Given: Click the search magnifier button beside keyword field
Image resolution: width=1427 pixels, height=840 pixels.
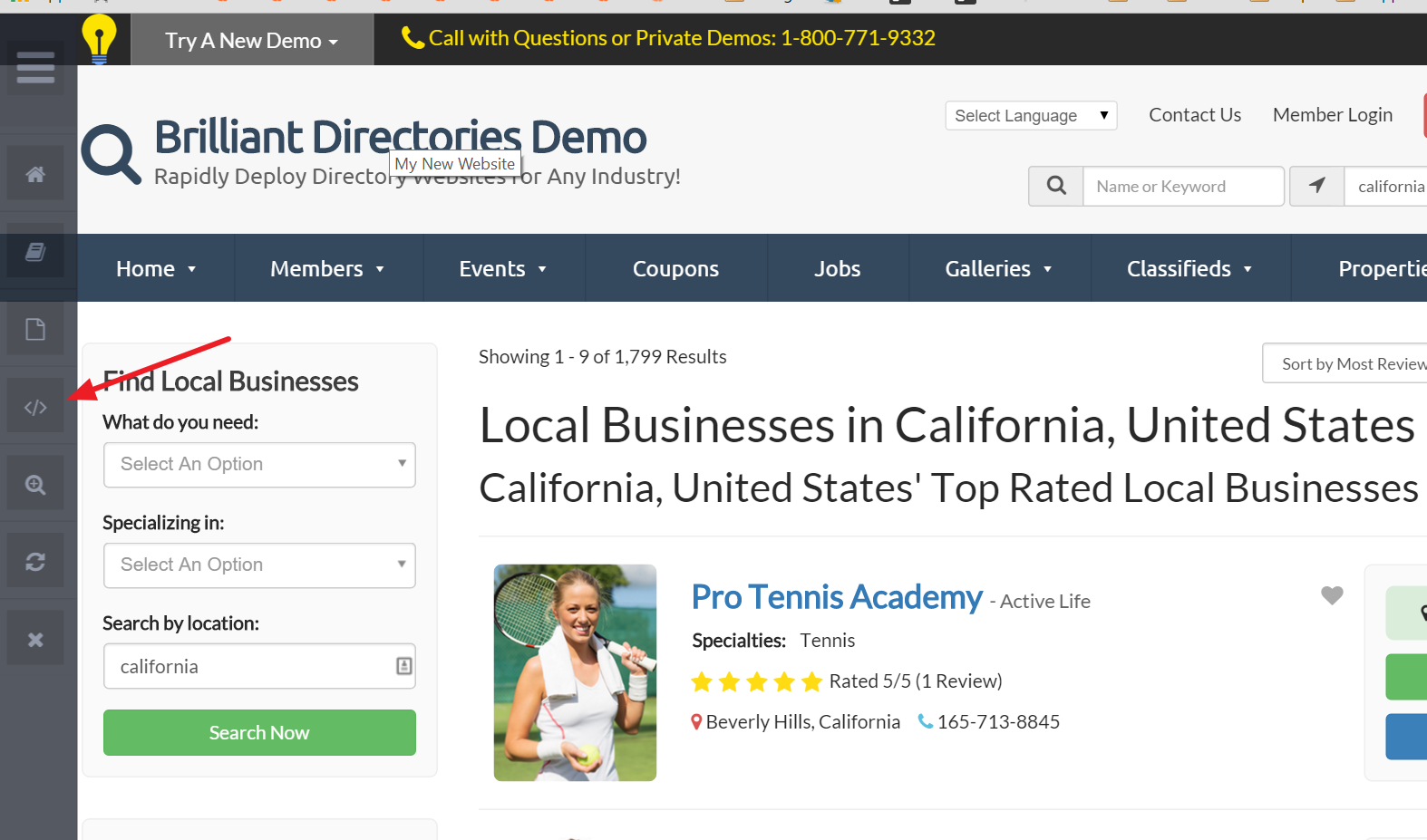Looking at the screenshot, I should pyautogui.click(x=1056, y=186).
